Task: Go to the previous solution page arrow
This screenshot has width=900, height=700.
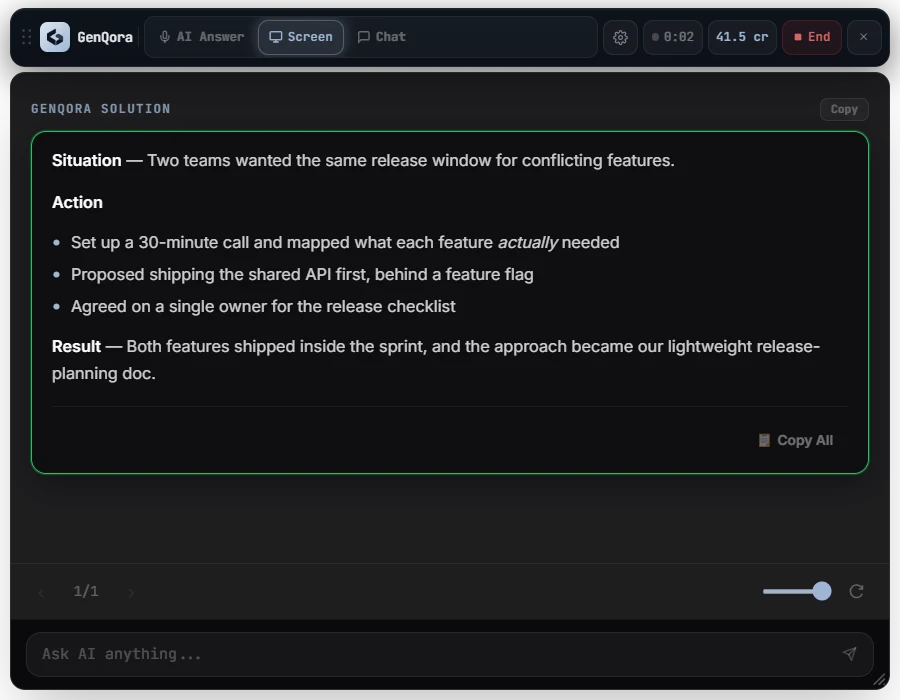Action: (x=41, y=592)
